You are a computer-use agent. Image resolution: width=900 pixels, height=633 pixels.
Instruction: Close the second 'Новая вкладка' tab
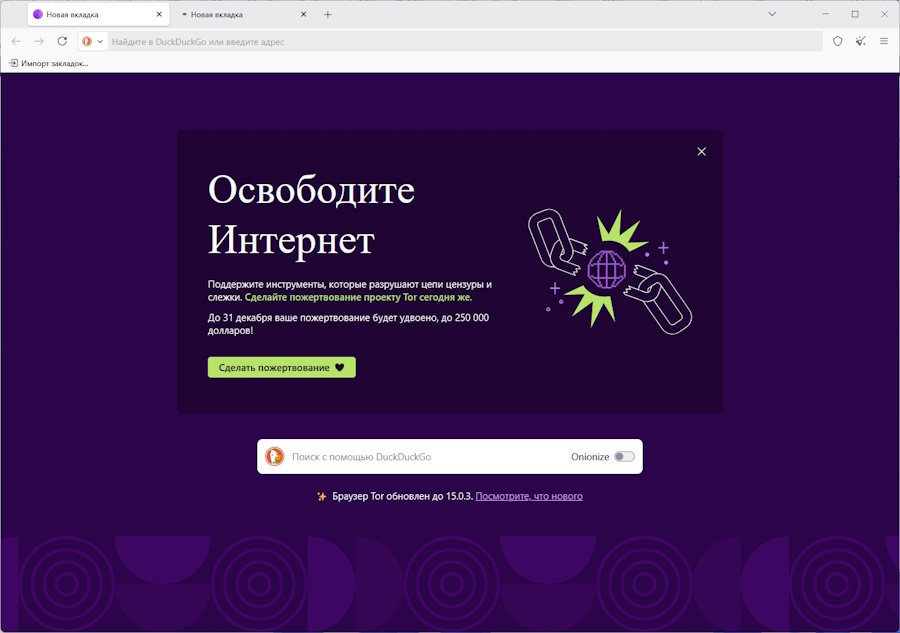tap(304, 14)
